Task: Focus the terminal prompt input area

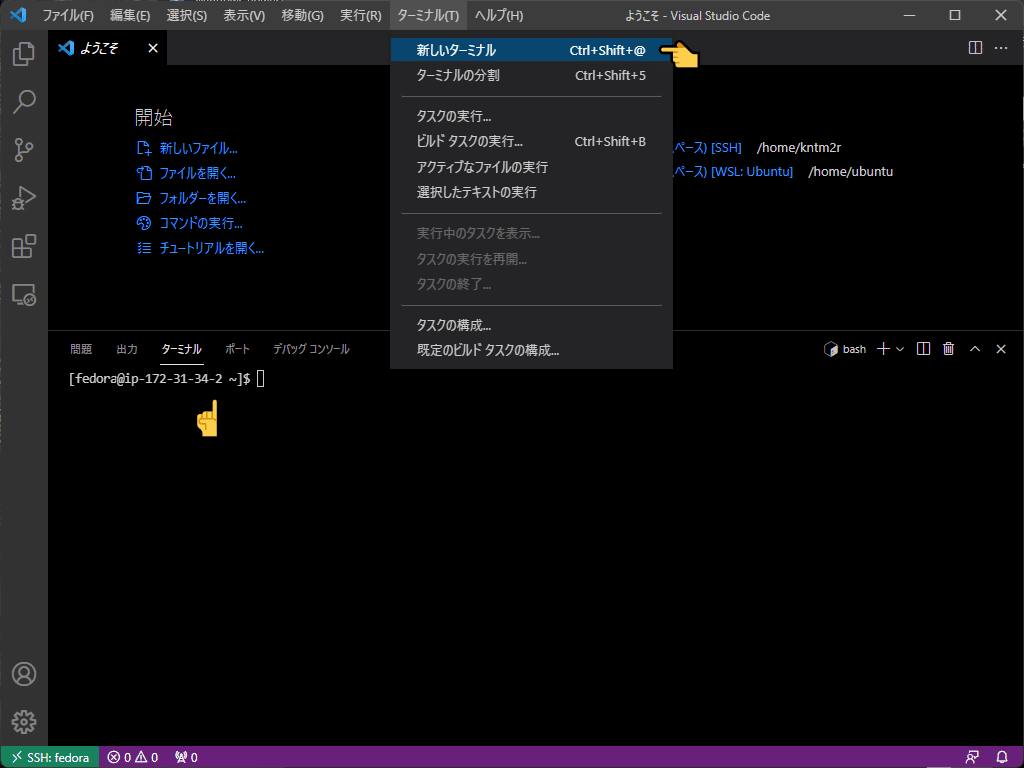Action: [260, 379]
